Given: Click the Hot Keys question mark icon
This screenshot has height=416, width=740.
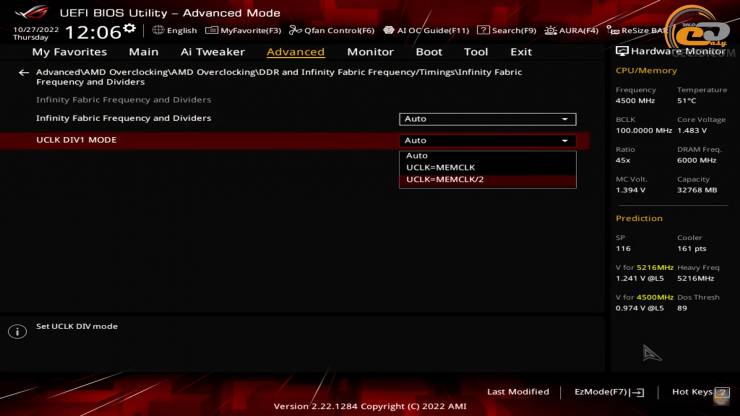Looking at the screenshot, I should click(722, 392).
